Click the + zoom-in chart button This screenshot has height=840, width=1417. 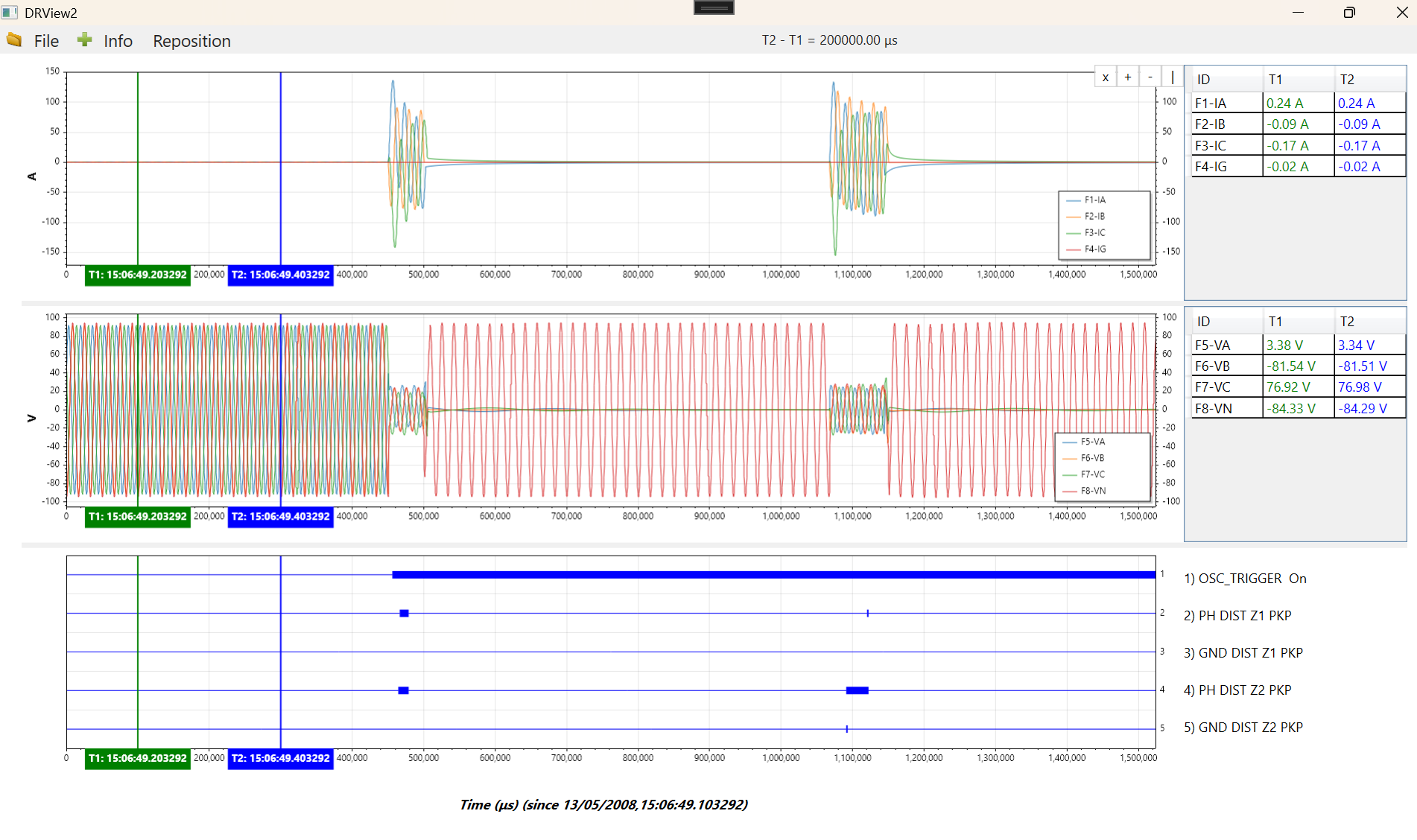(x=1128, y=77)
